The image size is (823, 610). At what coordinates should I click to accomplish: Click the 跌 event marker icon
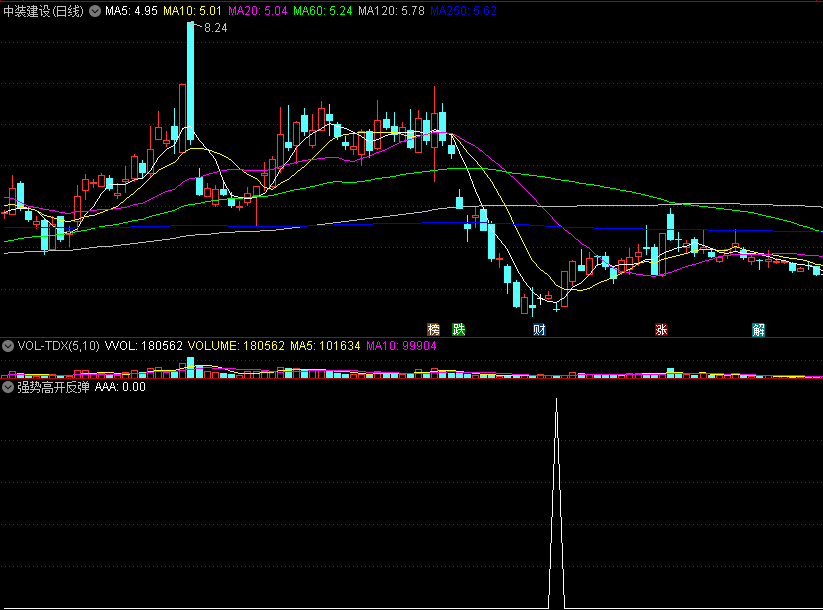(459, 330)
